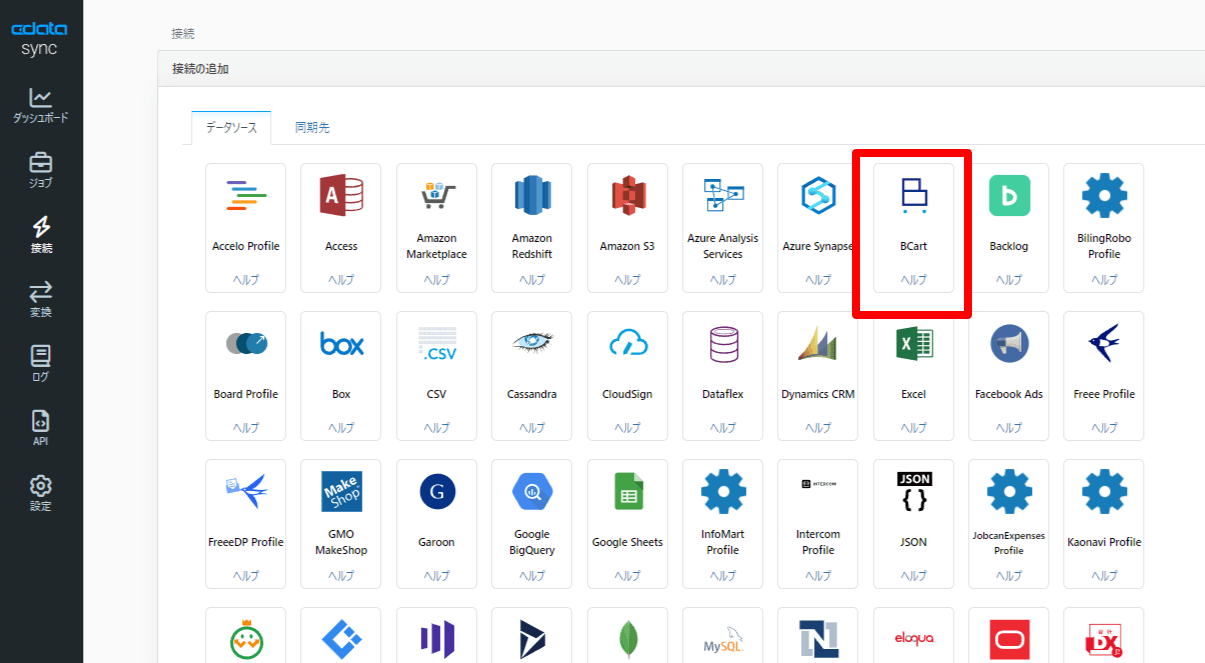Click the Amazon Redshift label text
Viewport: 1205px width, 663px height.
click(x=532, y=246)
